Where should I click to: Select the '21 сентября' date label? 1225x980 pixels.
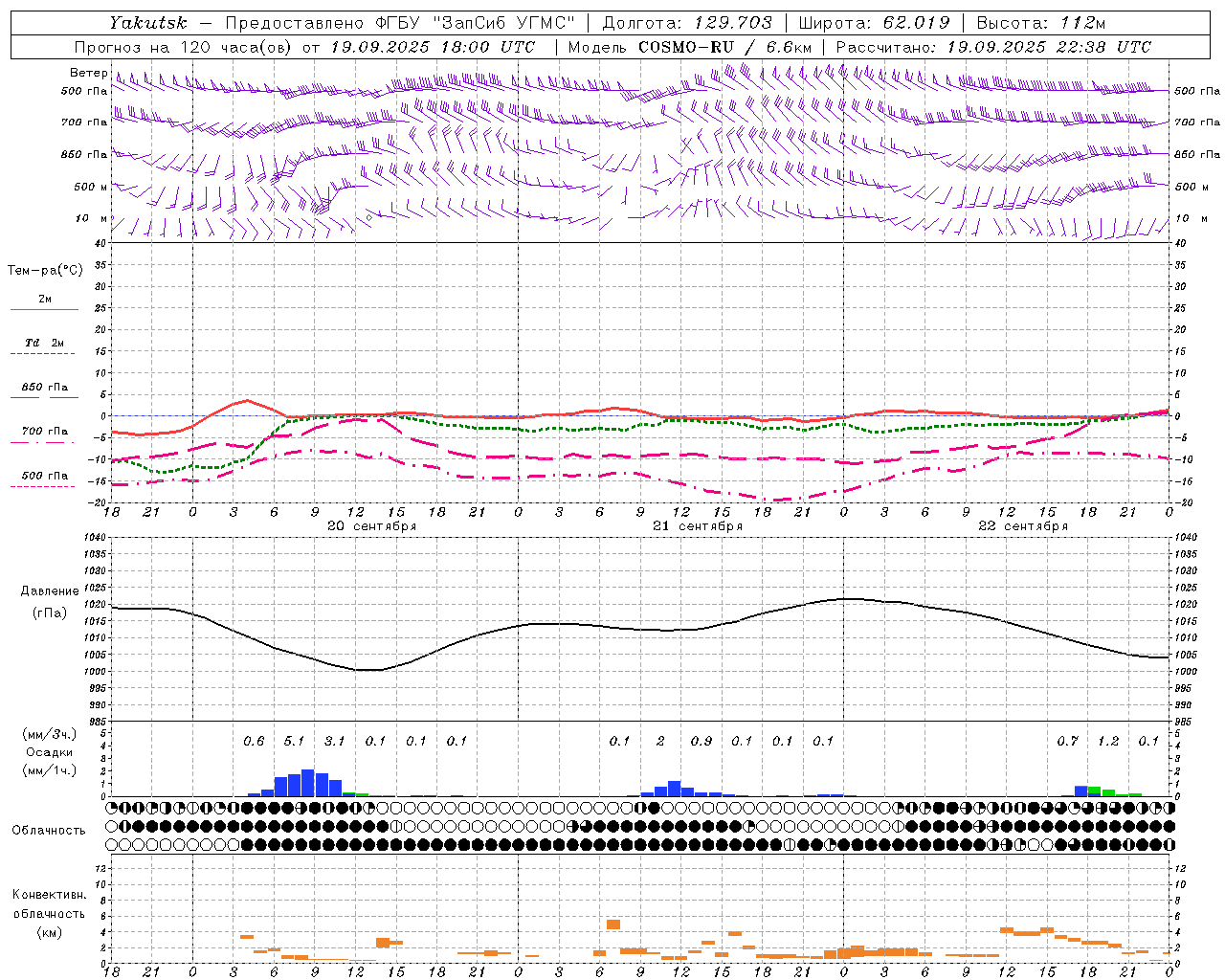point(698,526)
